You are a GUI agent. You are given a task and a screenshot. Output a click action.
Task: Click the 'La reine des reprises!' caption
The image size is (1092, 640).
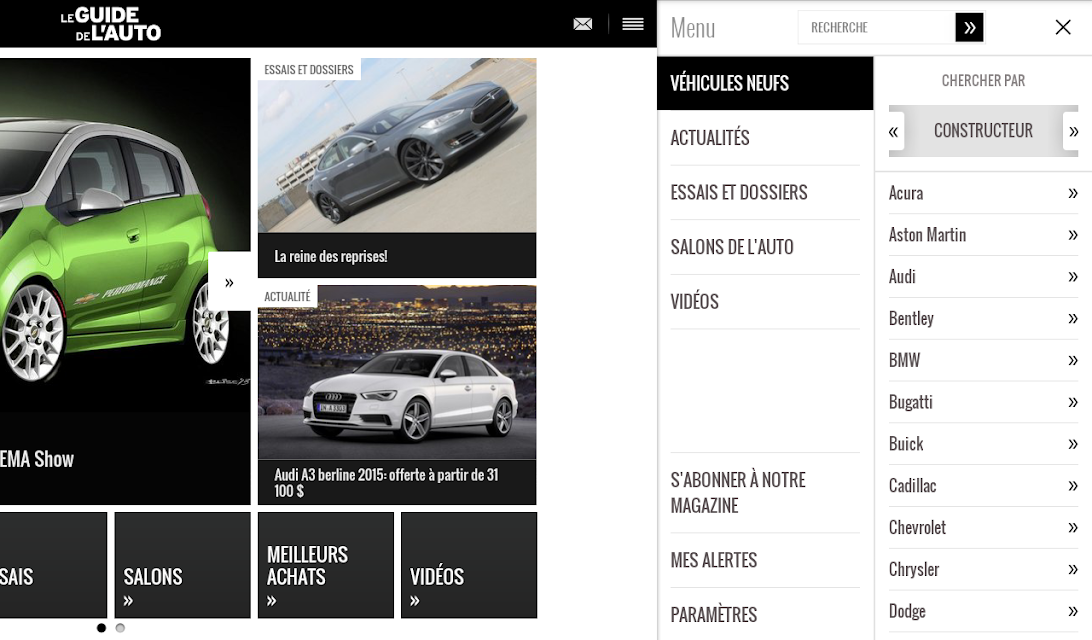click(331, 256)
